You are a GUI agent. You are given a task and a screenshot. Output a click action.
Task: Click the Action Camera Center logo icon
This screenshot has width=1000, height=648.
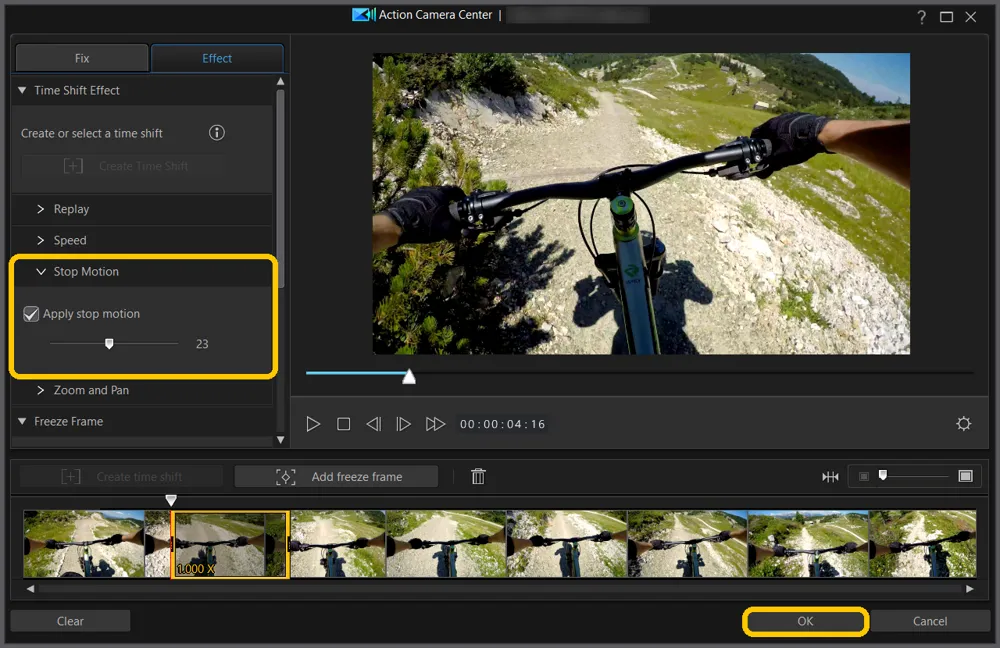(x=364, y=15)
